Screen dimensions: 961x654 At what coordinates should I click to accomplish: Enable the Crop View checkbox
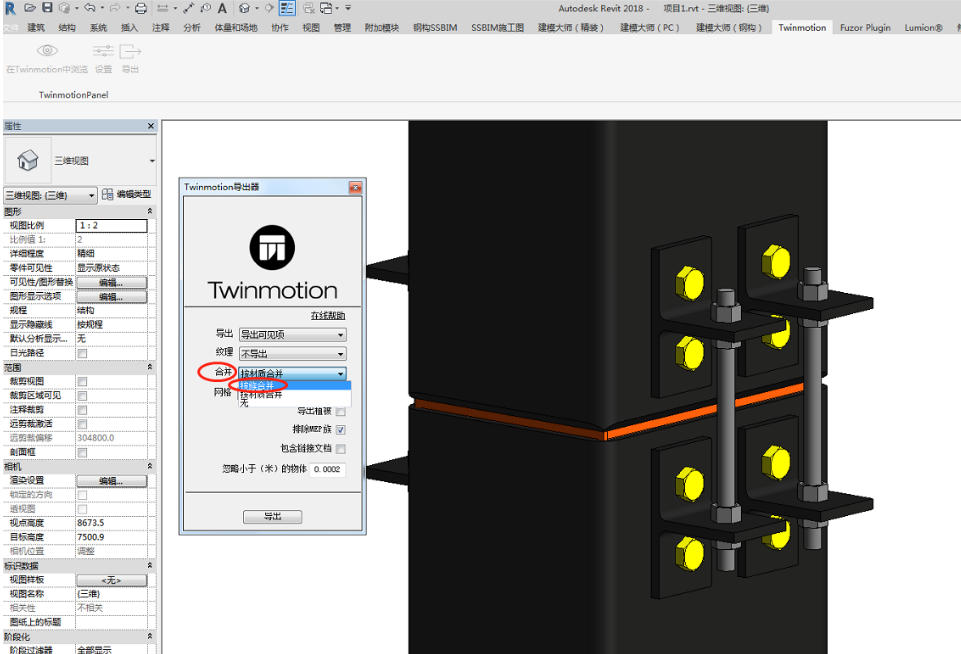82,381
